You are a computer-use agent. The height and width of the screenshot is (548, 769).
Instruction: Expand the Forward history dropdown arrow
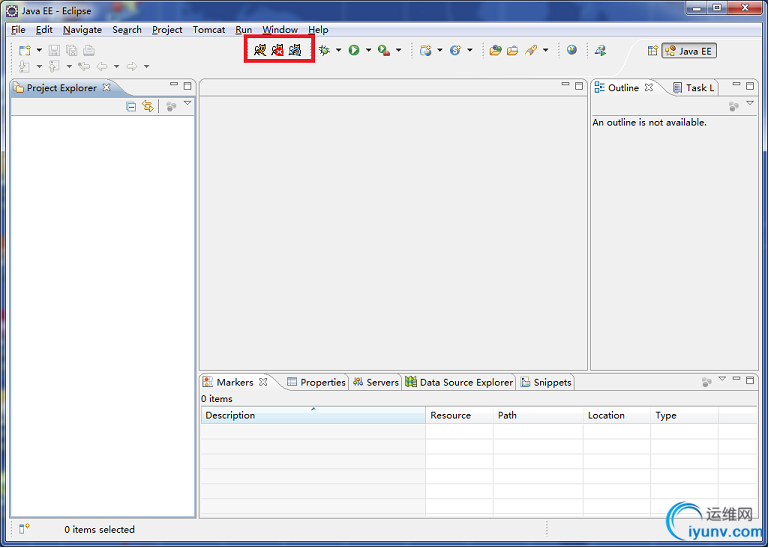click(146, 66)
